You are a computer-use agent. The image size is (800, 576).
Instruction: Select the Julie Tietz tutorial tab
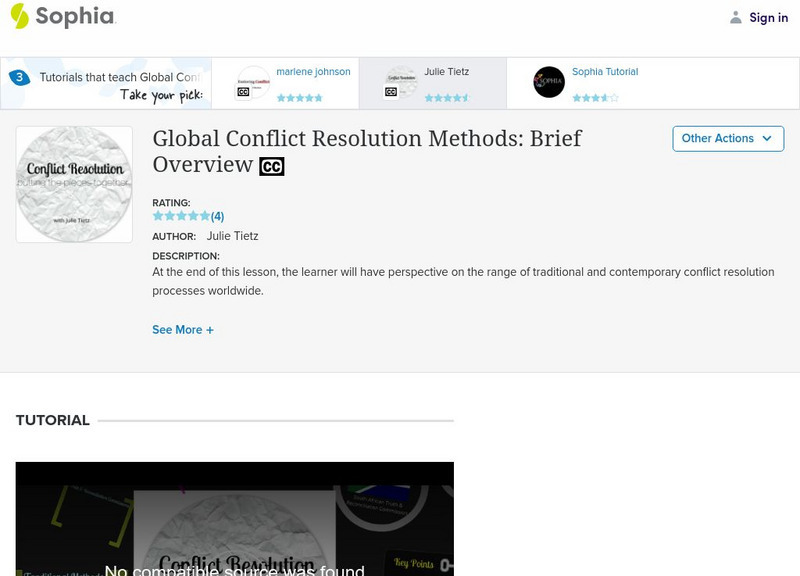[433, 83]
